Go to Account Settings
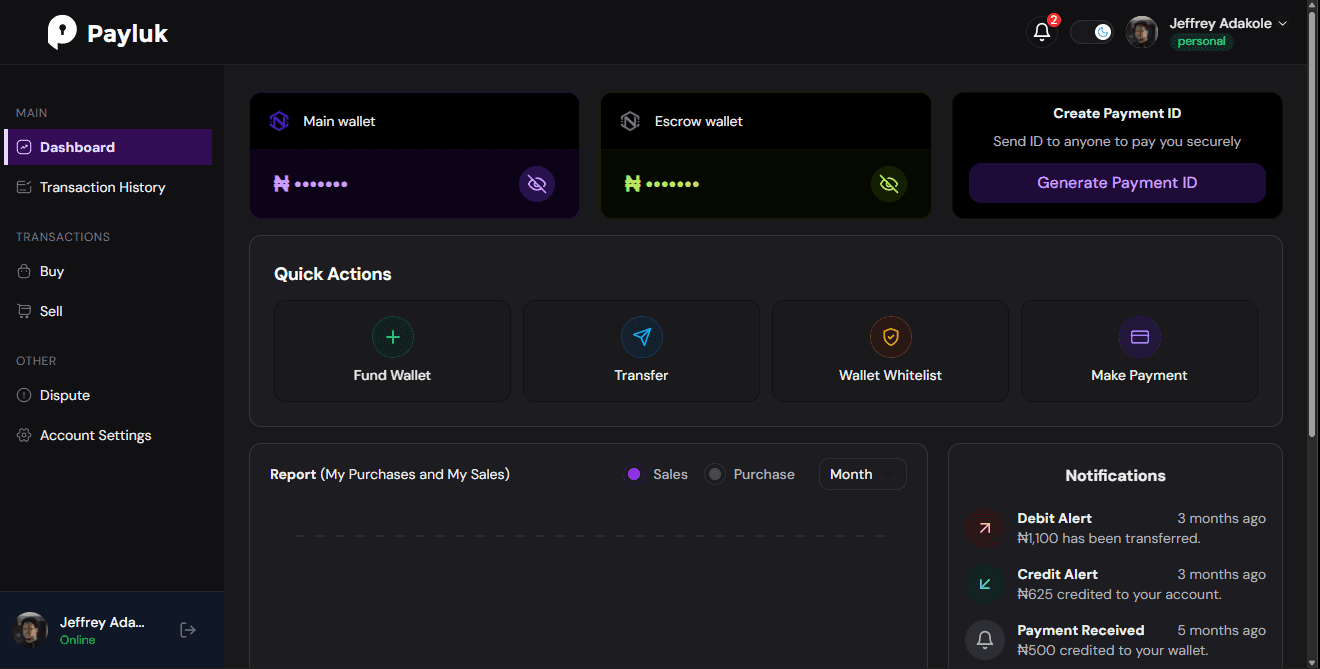Screen dimensions: 1320x669 (x=95, y=435)
